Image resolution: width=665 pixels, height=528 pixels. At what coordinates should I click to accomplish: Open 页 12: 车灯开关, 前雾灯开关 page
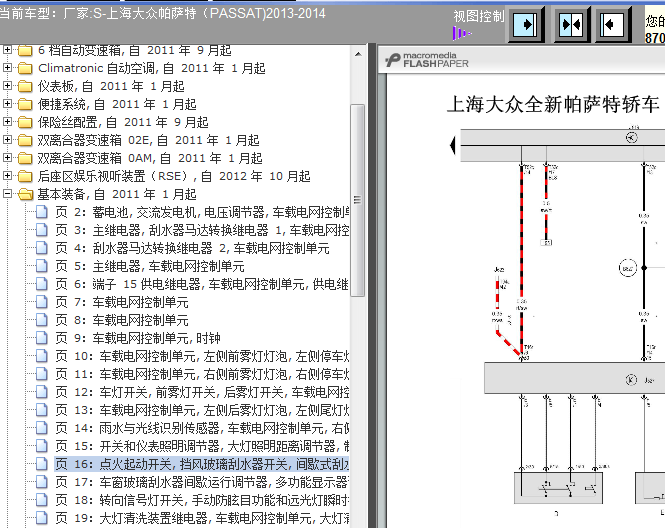coord(202,392)
